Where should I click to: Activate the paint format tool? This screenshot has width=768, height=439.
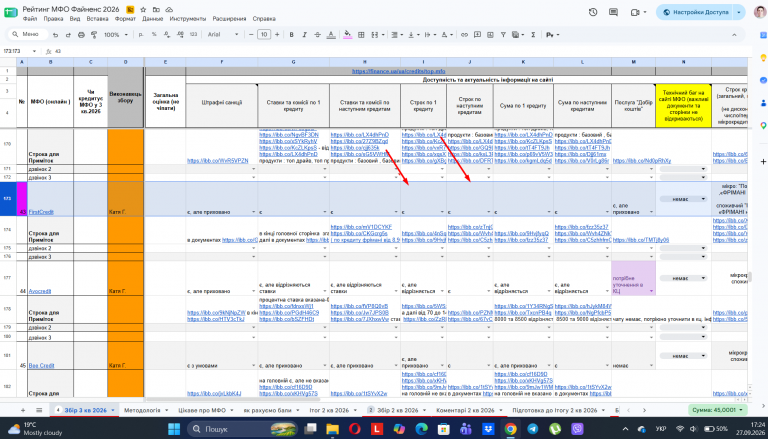[x=94, y=35]
